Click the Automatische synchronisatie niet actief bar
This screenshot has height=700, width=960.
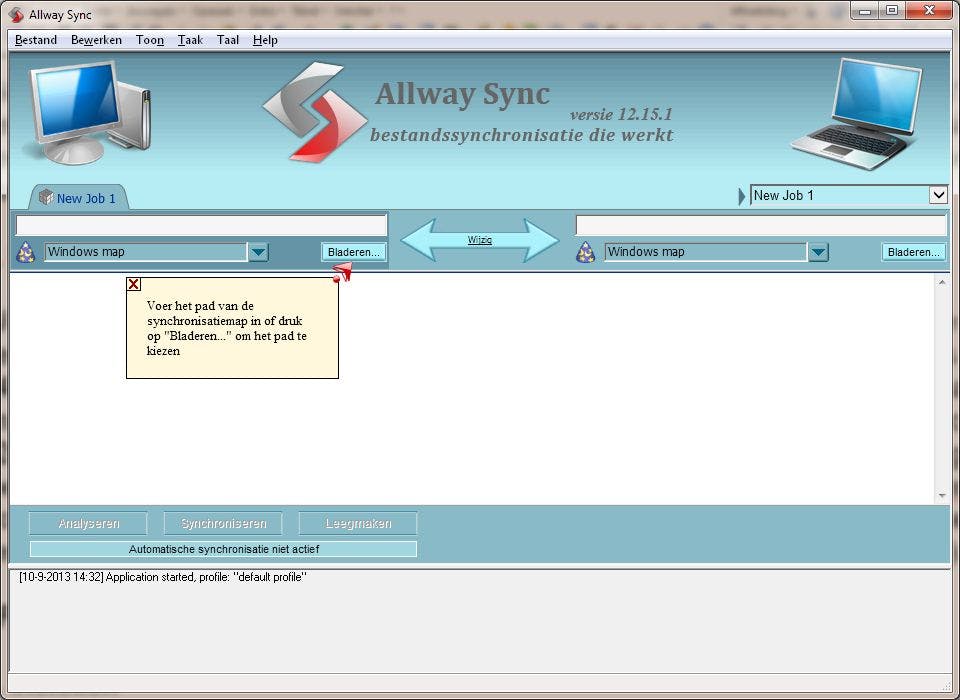[224, 548]
